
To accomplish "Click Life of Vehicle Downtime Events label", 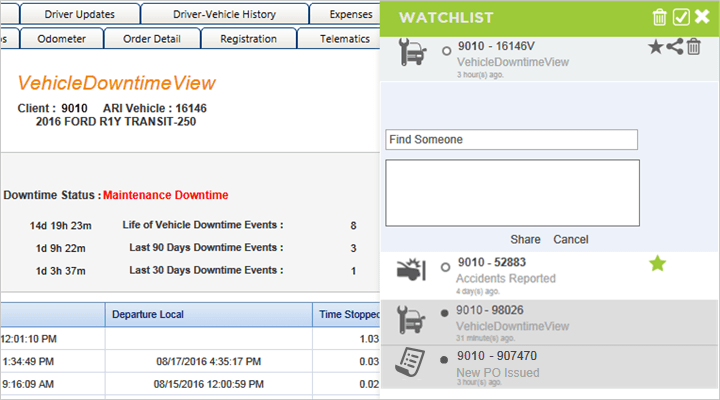I will click(202, 225).
